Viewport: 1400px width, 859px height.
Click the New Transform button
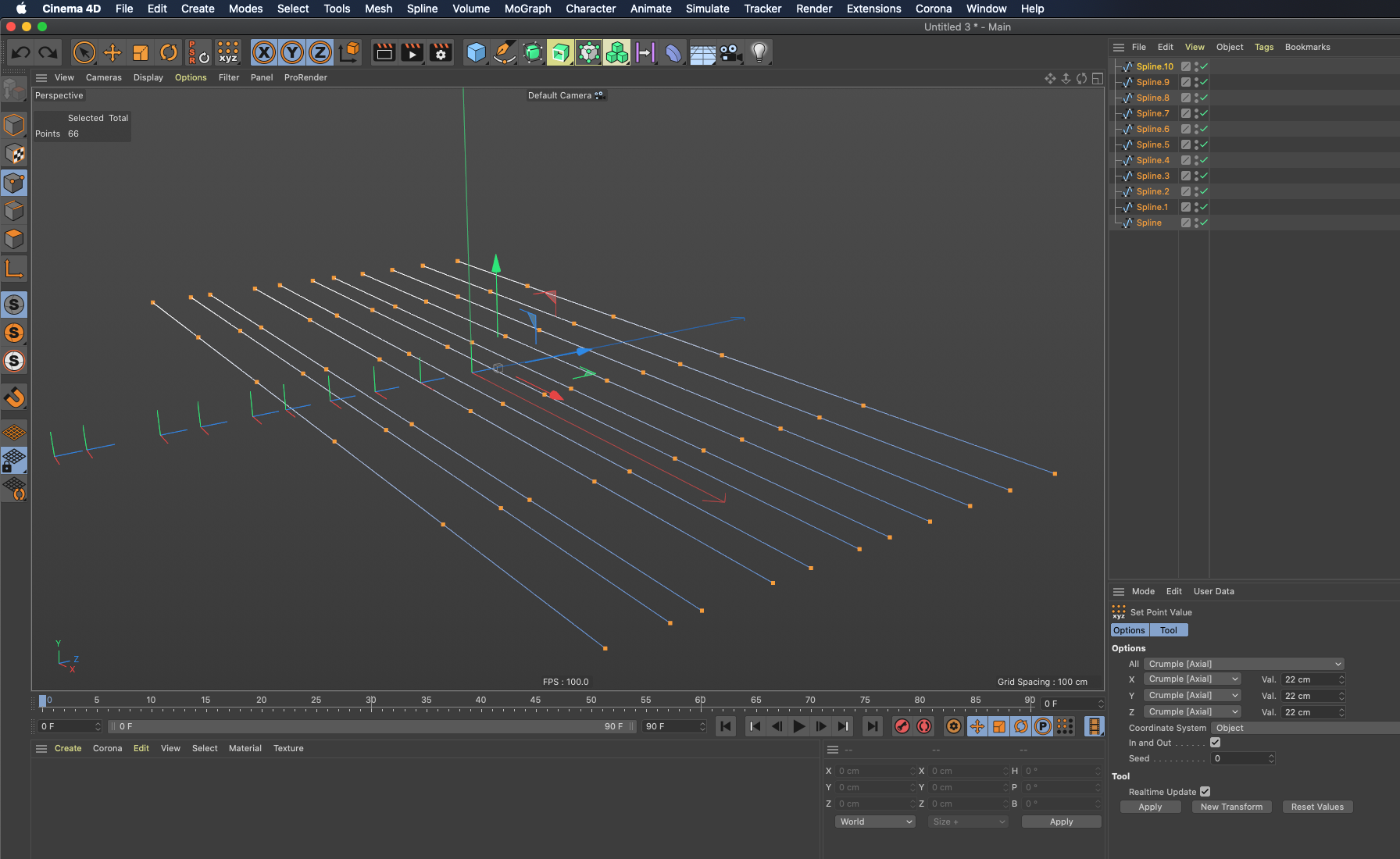[x=1231, y=807]
